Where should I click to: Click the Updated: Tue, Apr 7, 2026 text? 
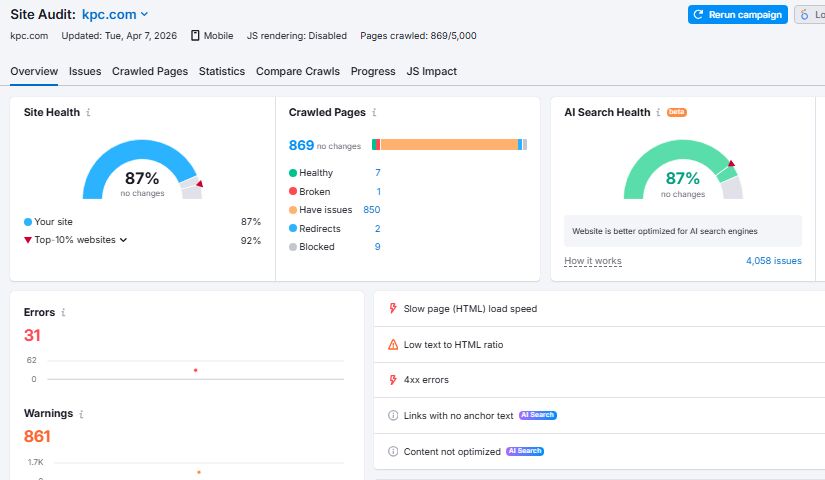pos(119,36)
